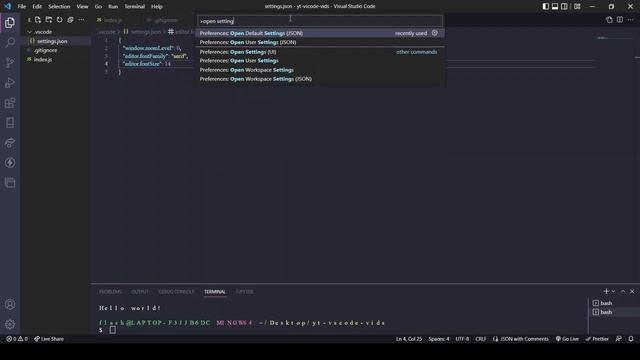The width and height of the screenshot is (640, 360).
Task: Open the Go menu
Action: point(98,7)
